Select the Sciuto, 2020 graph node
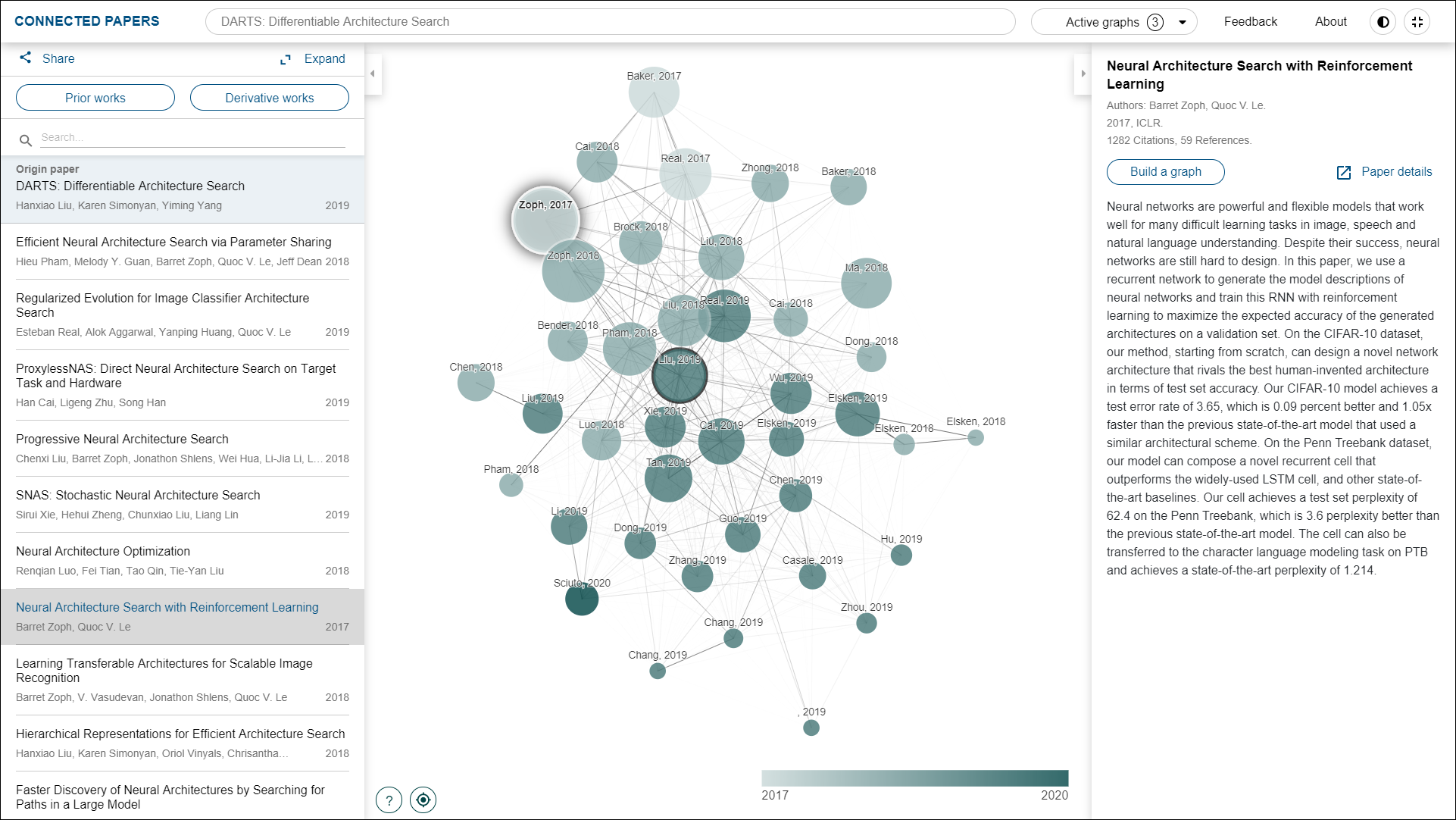Image resolution: width=1456 pixels, height=820 pixels. [x=582, y=600]
